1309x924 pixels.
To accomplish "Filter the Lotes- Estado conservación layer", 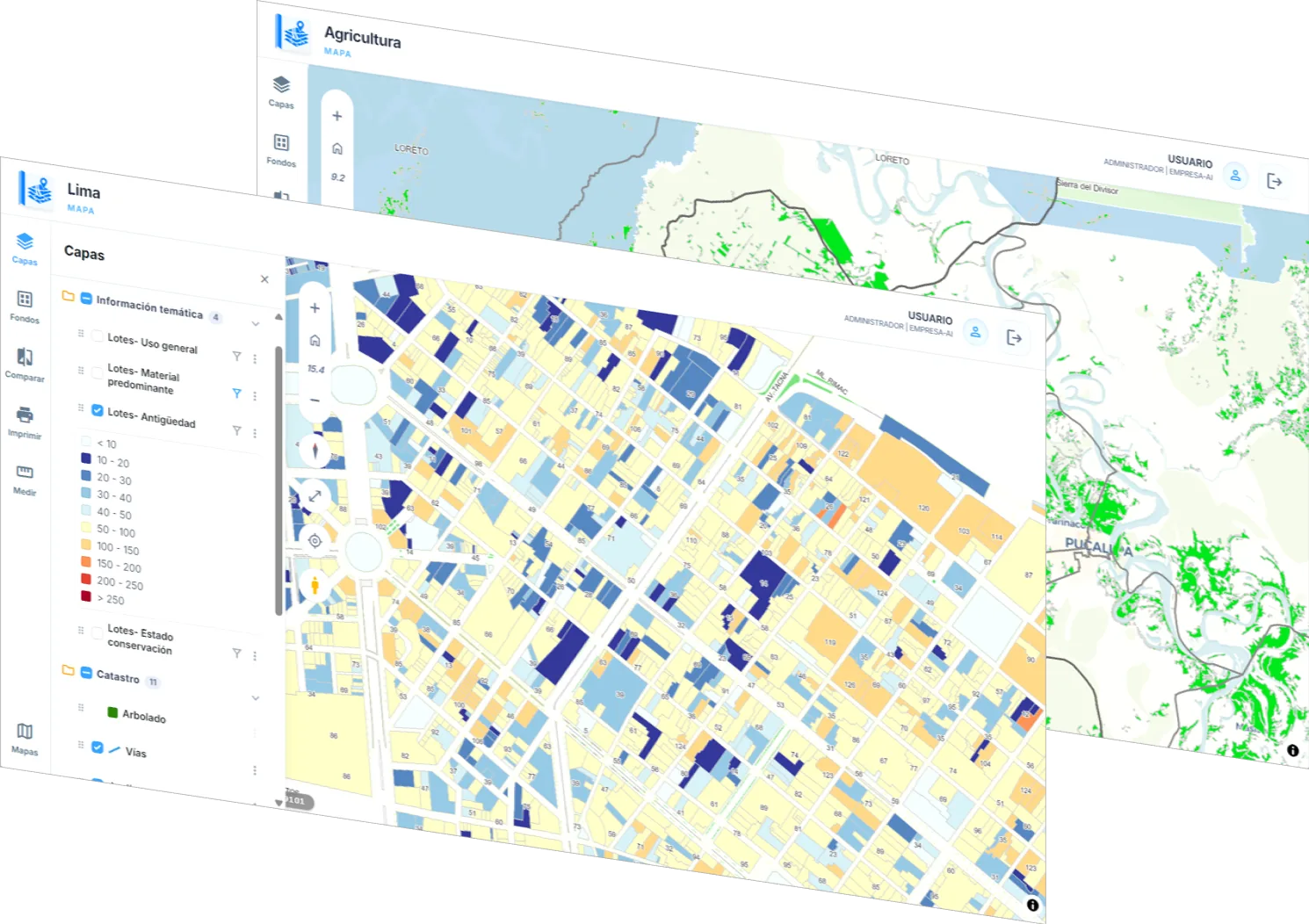I will [x=236, y=653].
